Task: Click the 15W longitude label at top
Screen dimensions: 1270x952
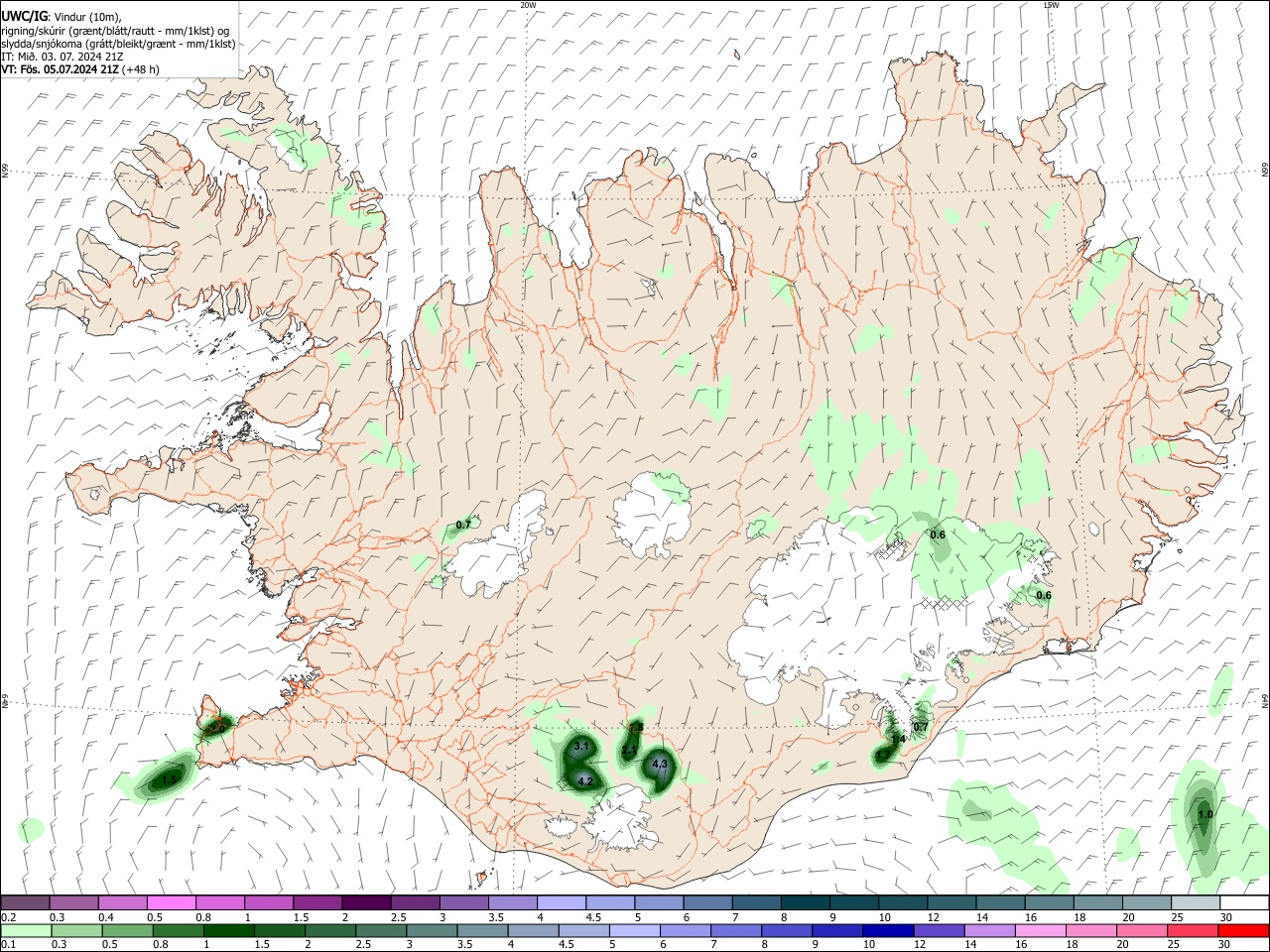Action: point(1050,5)
